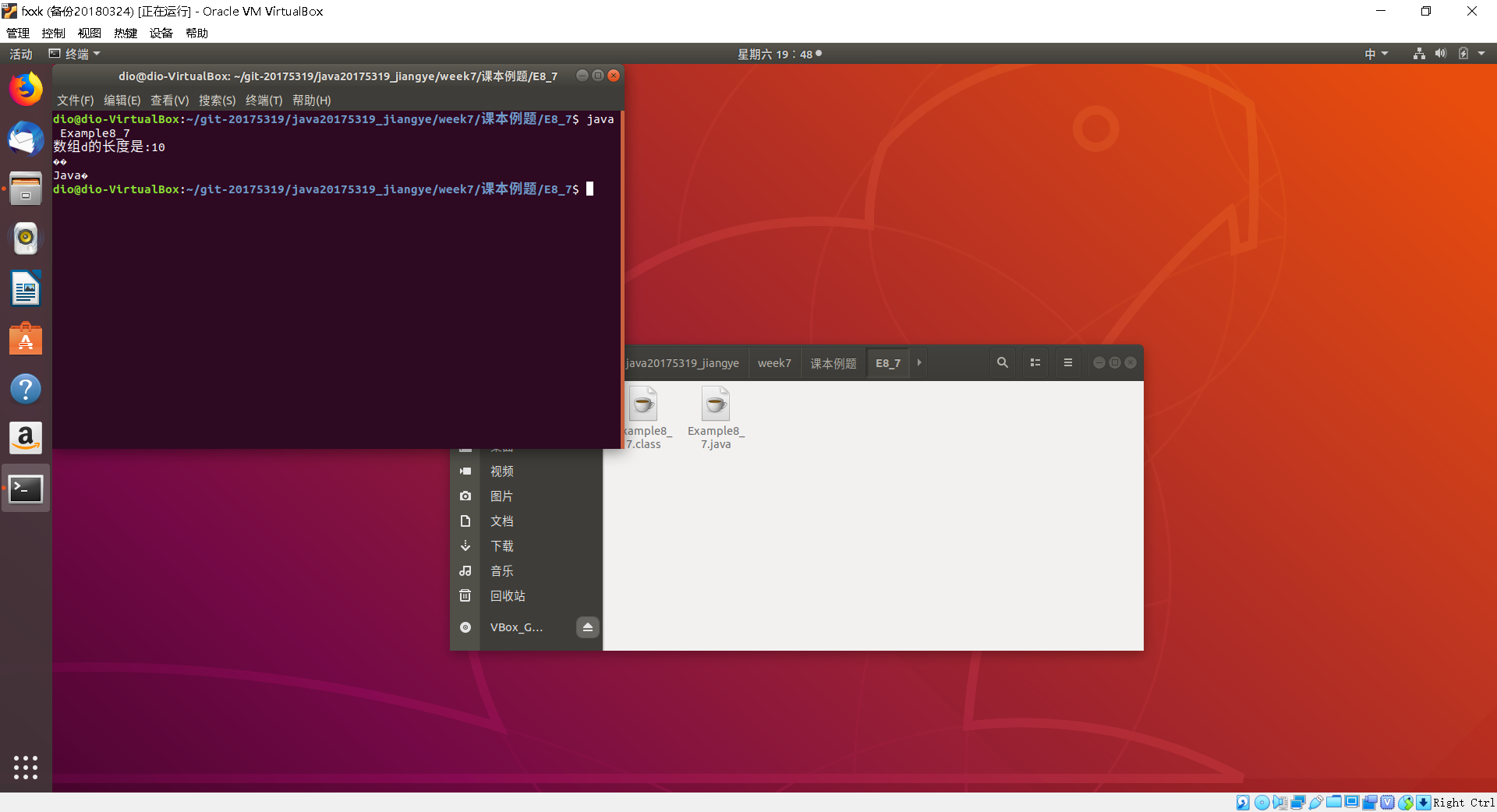Click VirtualBox network status icon
1497x812 pixels.
(1298, 803)
